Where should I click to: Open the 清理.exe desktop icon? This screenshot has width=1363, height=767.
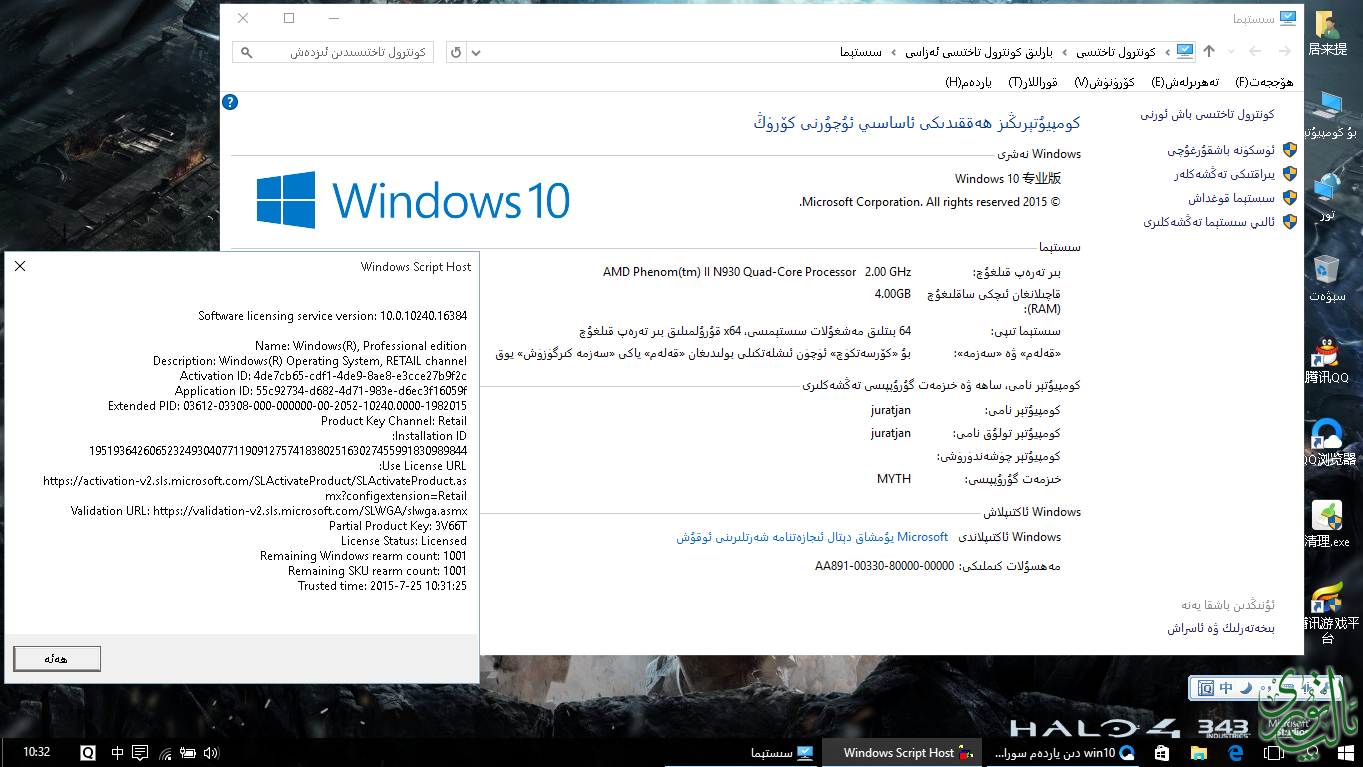point(1327,524)
